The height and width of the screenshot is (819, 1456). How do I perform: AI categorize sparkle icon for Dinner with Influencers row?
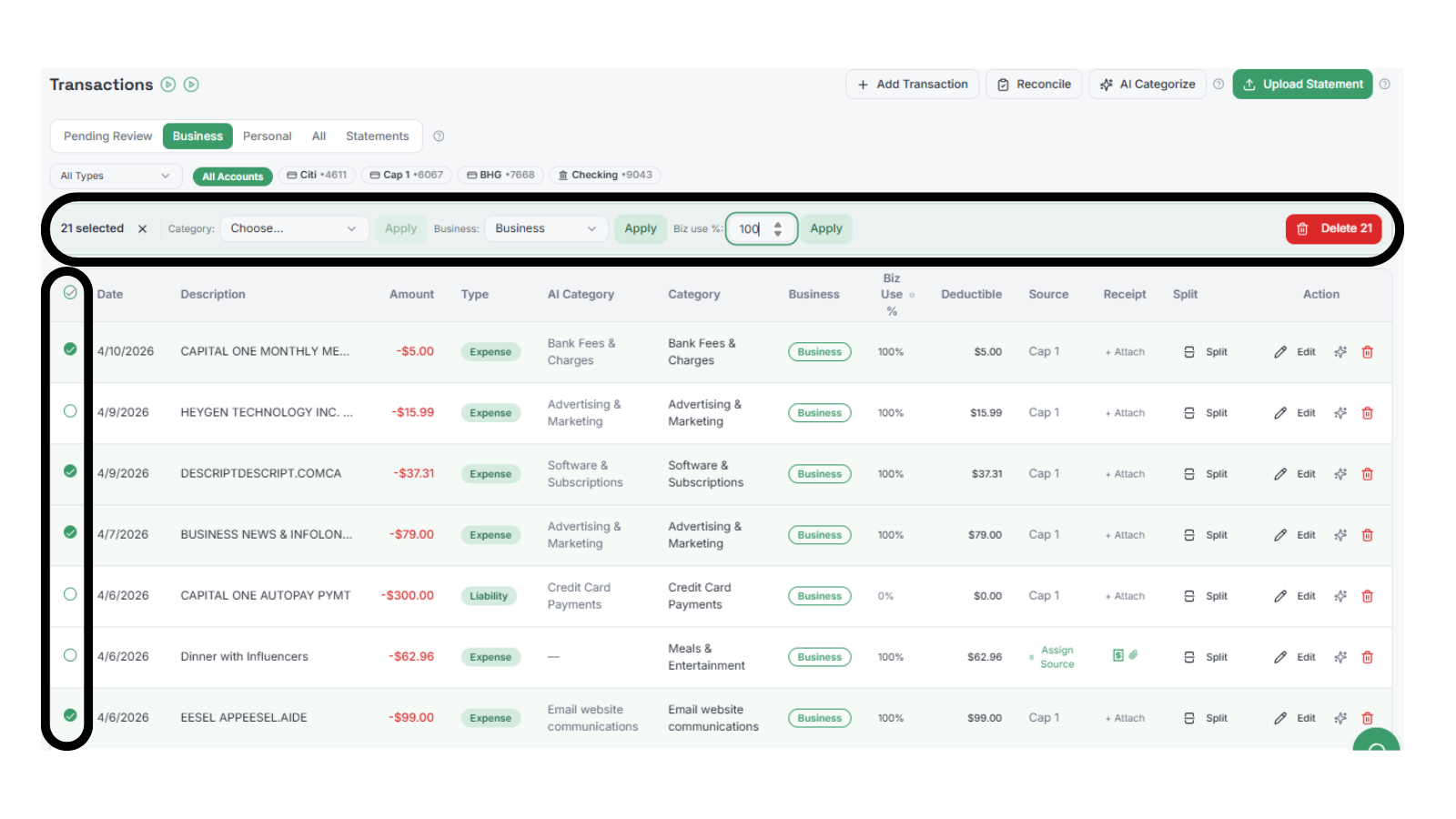click(1340, 657)
